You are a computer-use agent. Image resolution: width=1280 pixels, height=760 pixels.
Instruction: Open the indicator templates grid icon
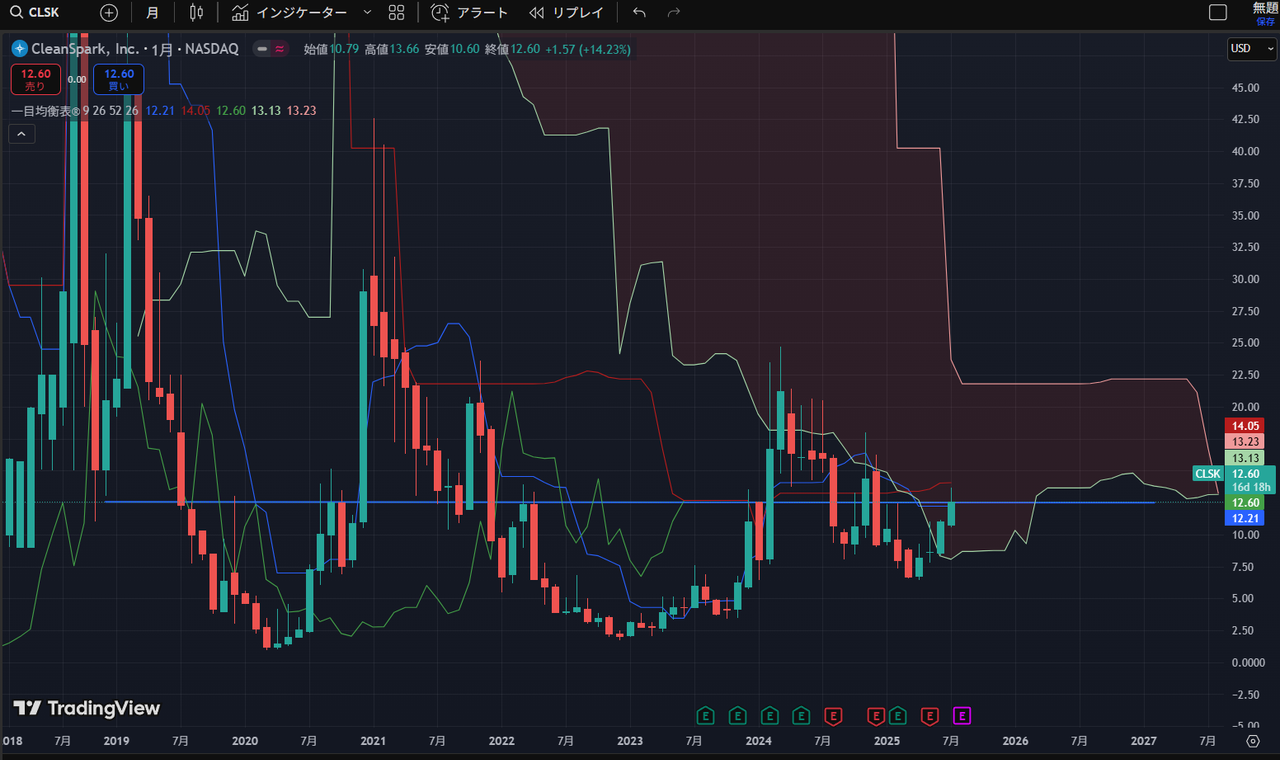(396, 13)
